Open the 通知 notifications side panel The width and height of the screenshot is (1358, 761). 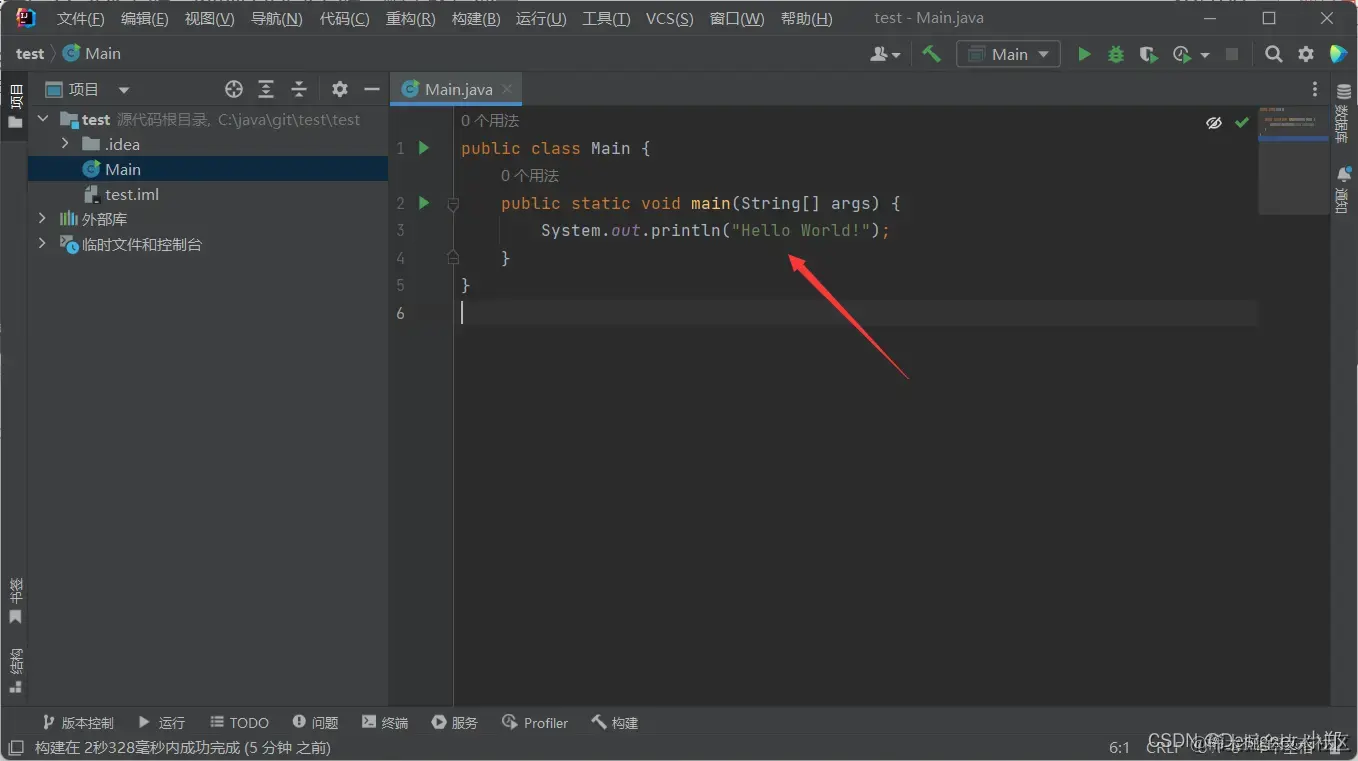pyautogui.click(x=1343, y=190)
